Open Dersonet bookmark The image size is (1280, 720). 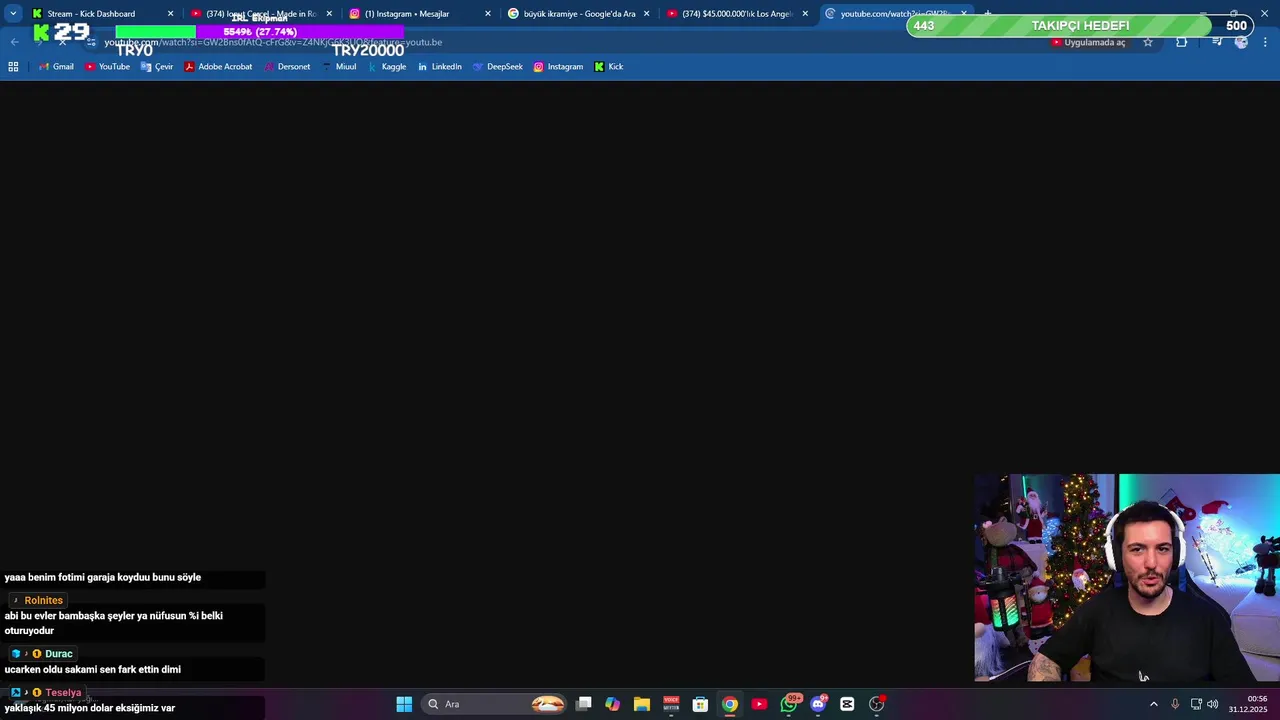[287, 67]
